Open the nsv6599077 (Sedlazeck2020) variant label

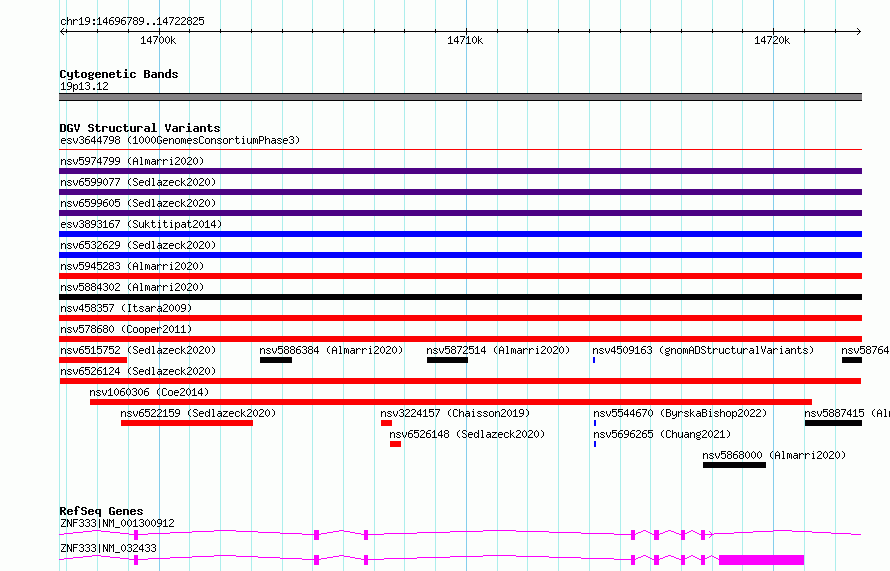coord(138,182)
